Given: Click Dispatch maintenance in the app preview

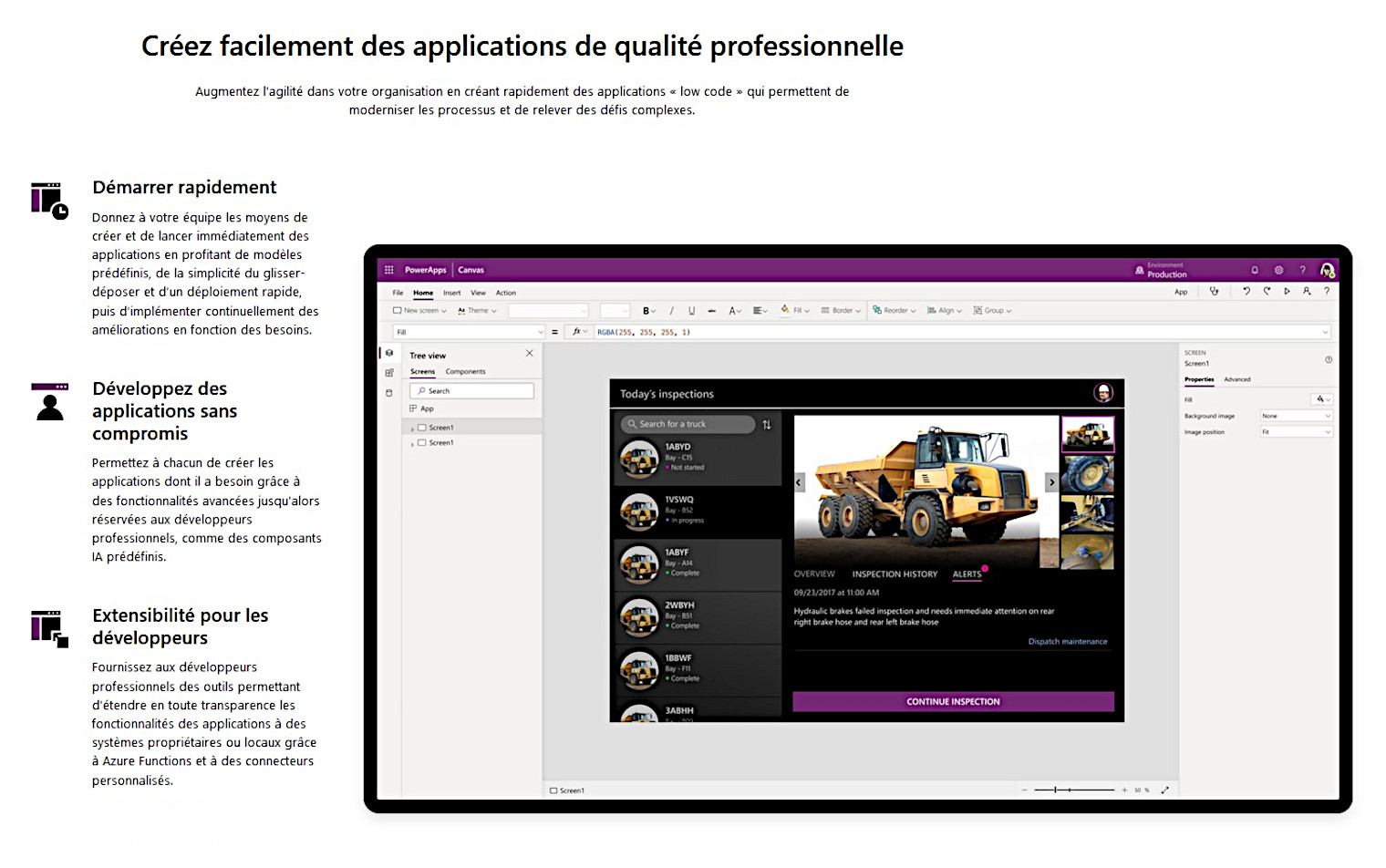Looking at the screenshot, I should (1067, 641).
